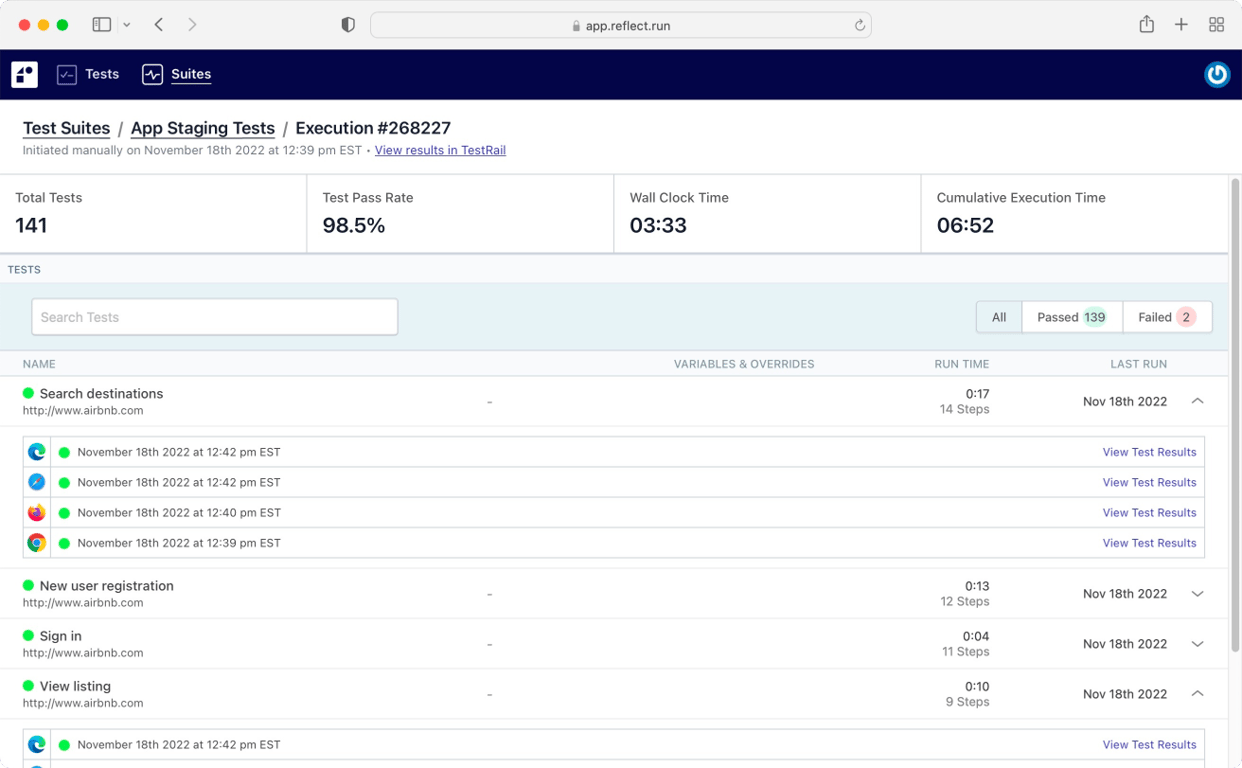Collapse the Search destinations test row

[x=1197, y=401]
